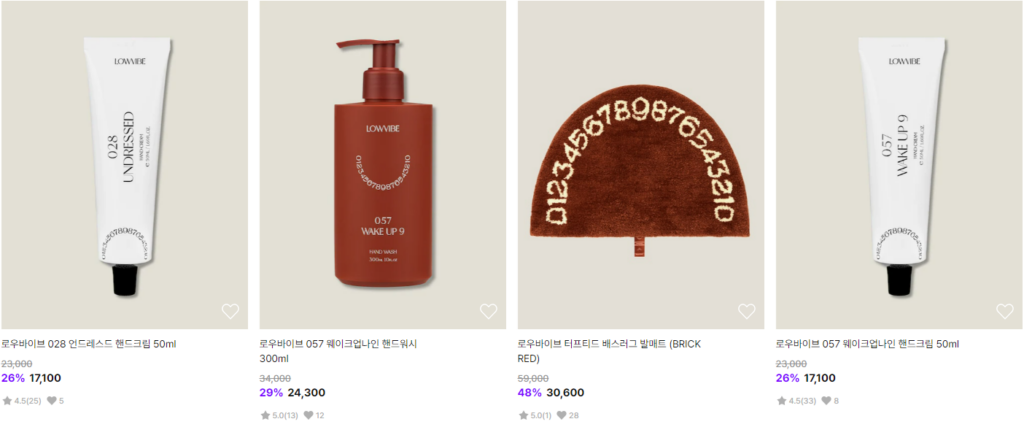Toggle heart on brick red bath rug image
1024x427 pixels.
pos(746,311)
